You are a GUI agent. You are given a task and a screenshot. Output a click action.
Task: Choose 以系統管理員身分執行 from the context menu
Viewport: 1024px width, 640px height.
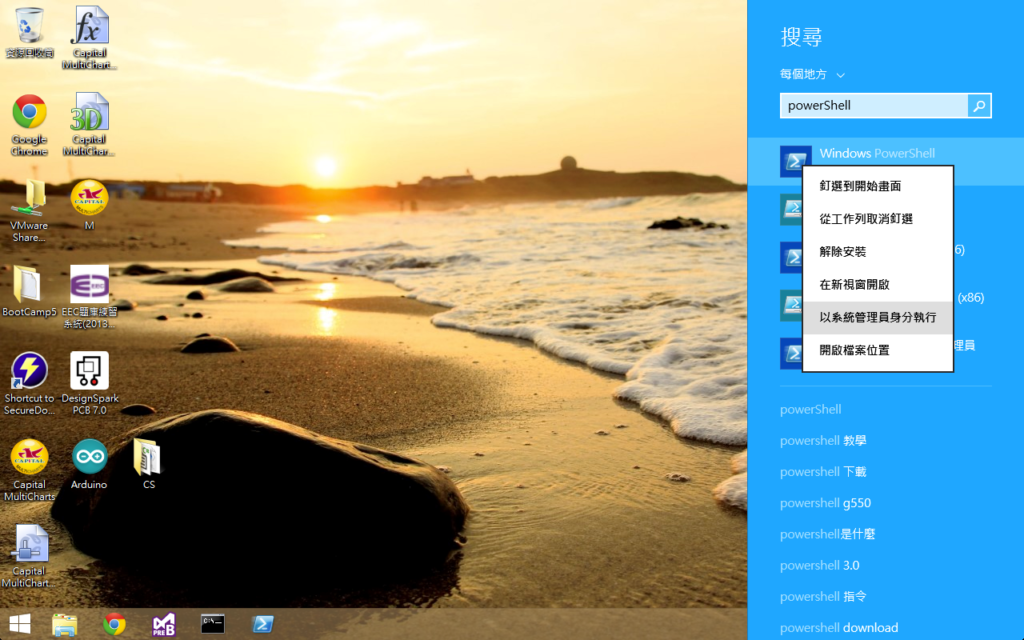pyautogui.click(x=878, y=317)
